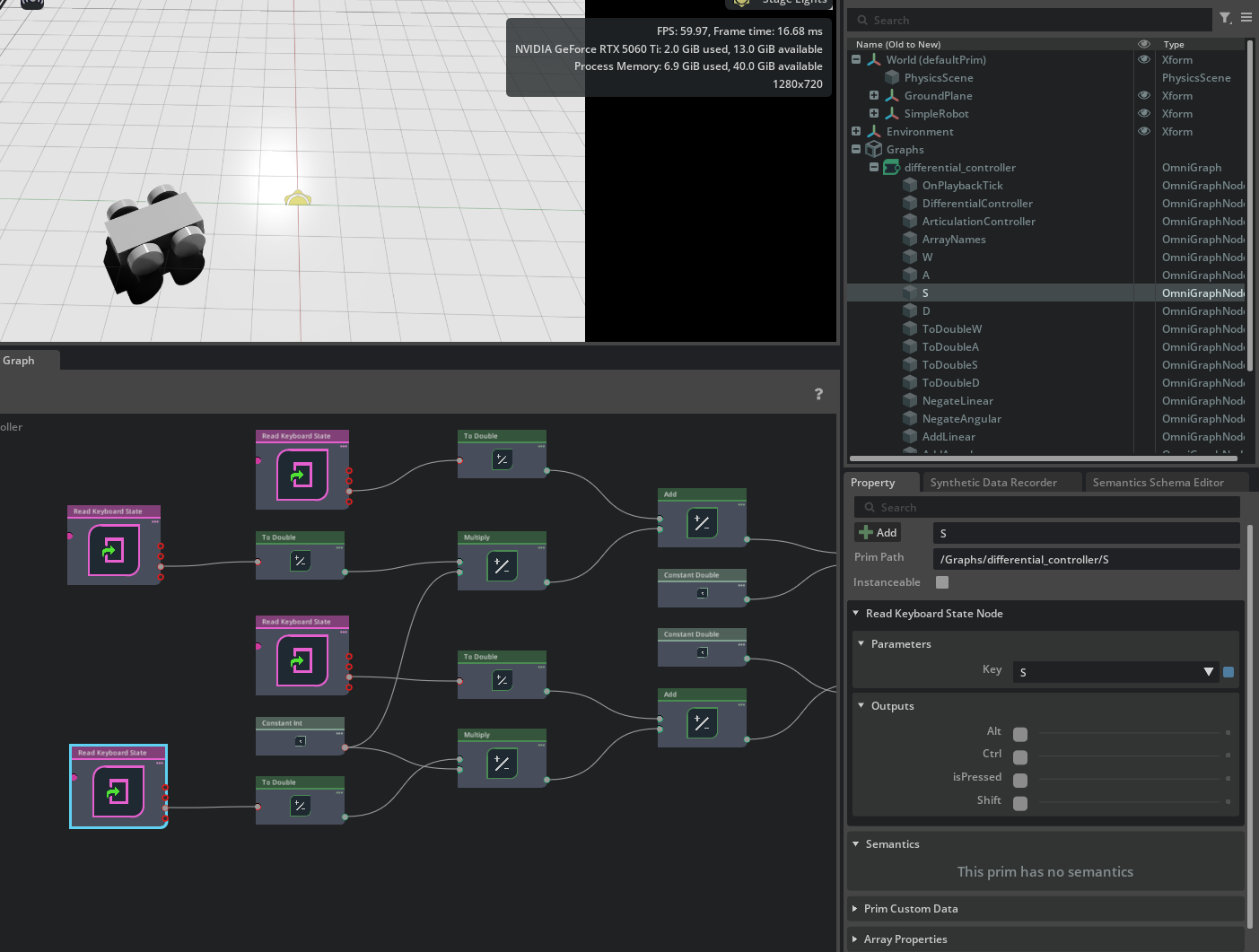
Task: Click the eye icon in the Stage column header
Action: point(1144,44)
